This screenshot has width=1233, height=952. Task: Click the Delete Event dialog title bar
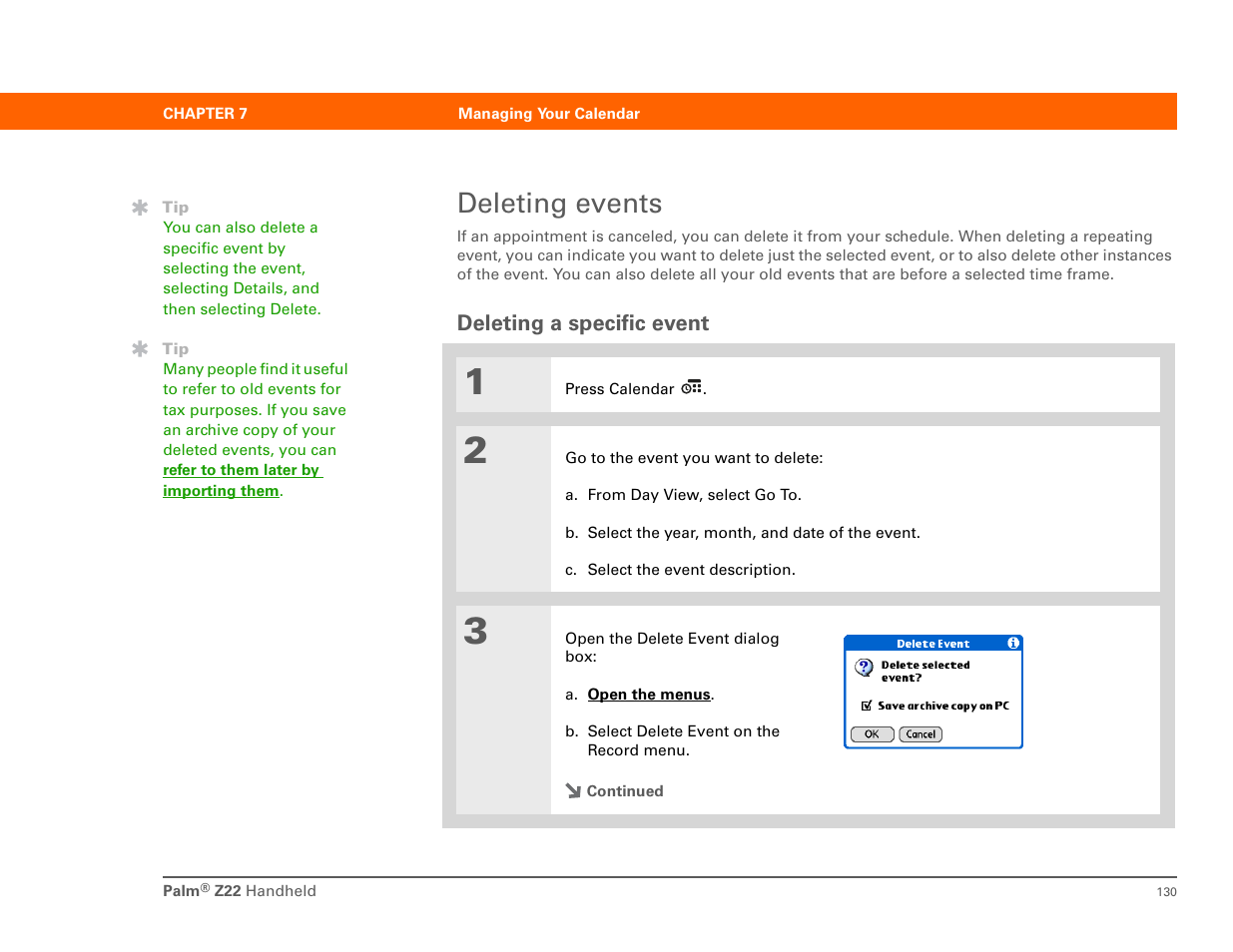(x=932, y=644)
